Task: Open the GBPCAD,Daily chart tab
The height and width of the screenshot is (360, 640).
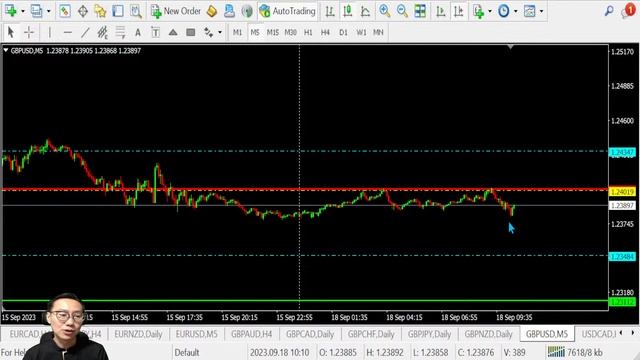Action: (310, 334)
